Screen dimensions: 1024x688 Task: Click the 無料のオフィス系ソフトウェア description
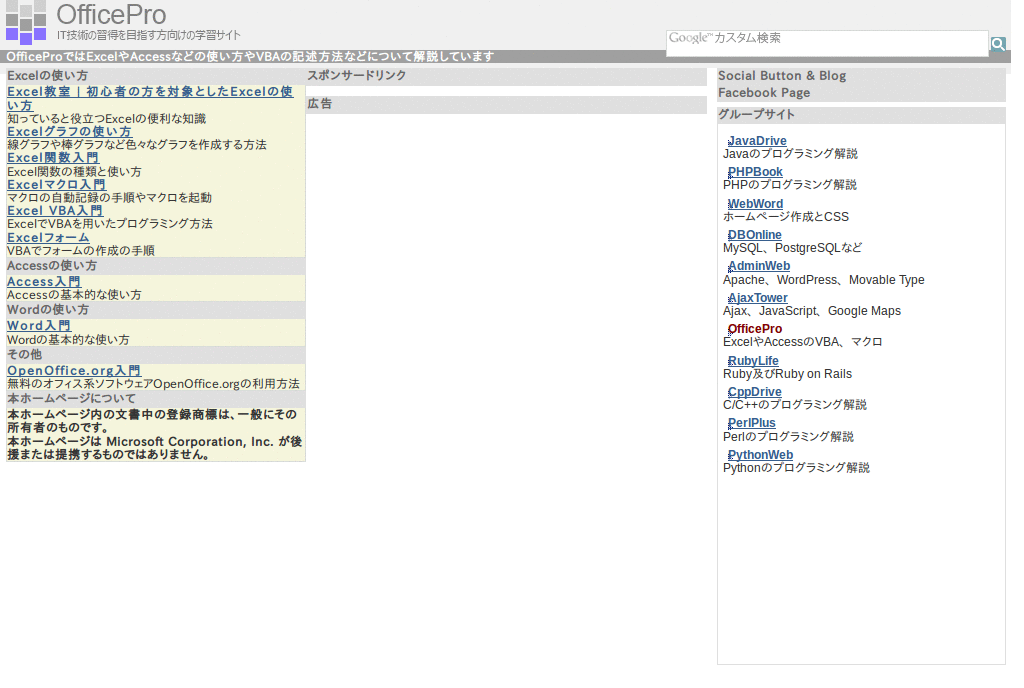(153, 384)
